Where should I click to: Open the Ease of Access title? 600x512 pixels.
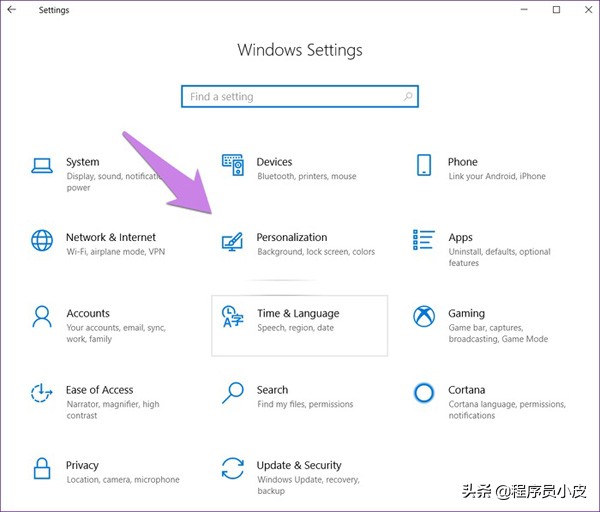click(99, 390)
